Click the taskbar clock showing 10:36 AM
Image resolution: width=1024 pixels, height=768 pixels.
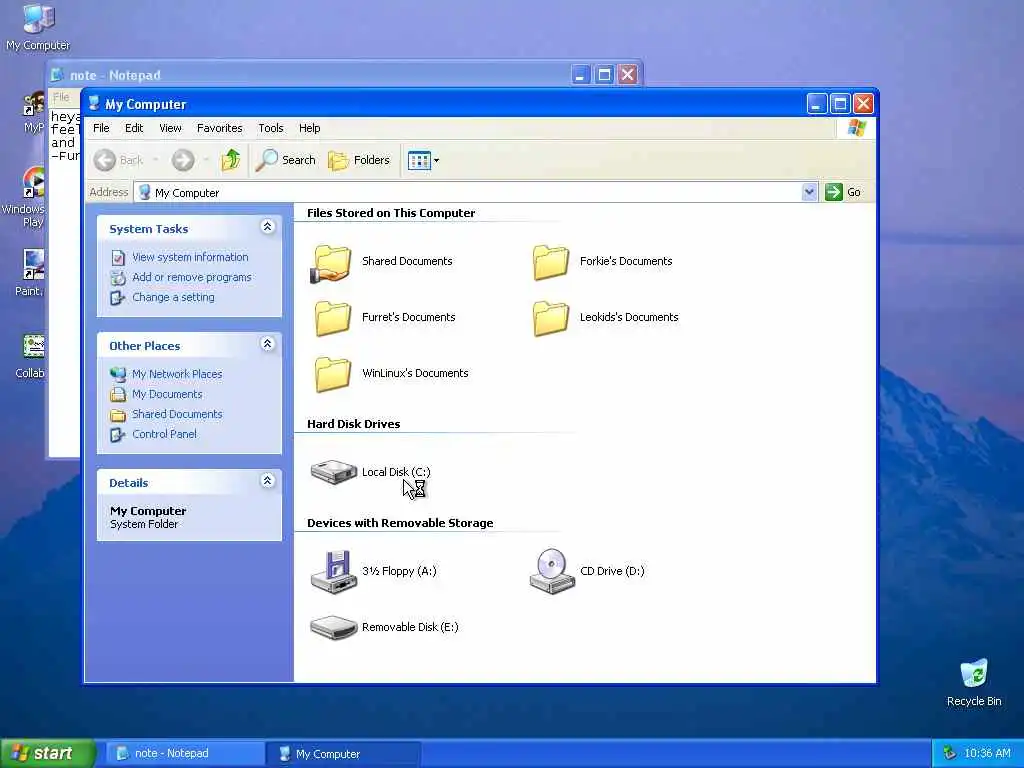987,754
